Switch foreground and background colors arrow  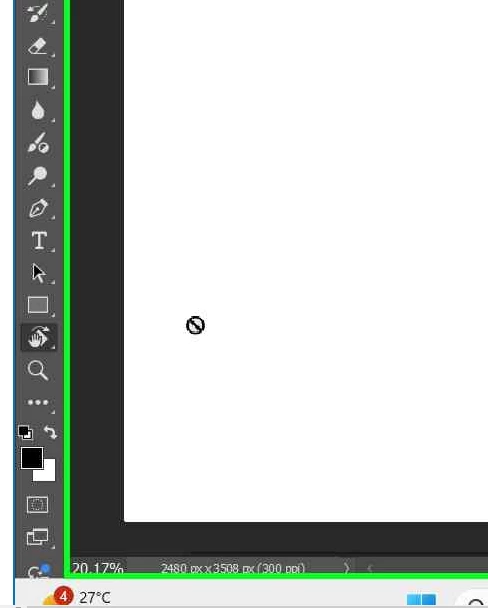50,432
